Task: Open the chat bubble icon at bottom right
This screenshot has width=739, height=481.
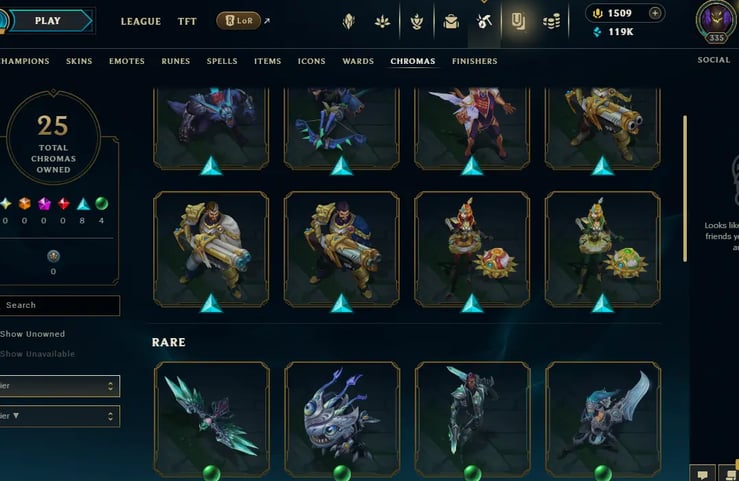Action: (x=702, y=474)
